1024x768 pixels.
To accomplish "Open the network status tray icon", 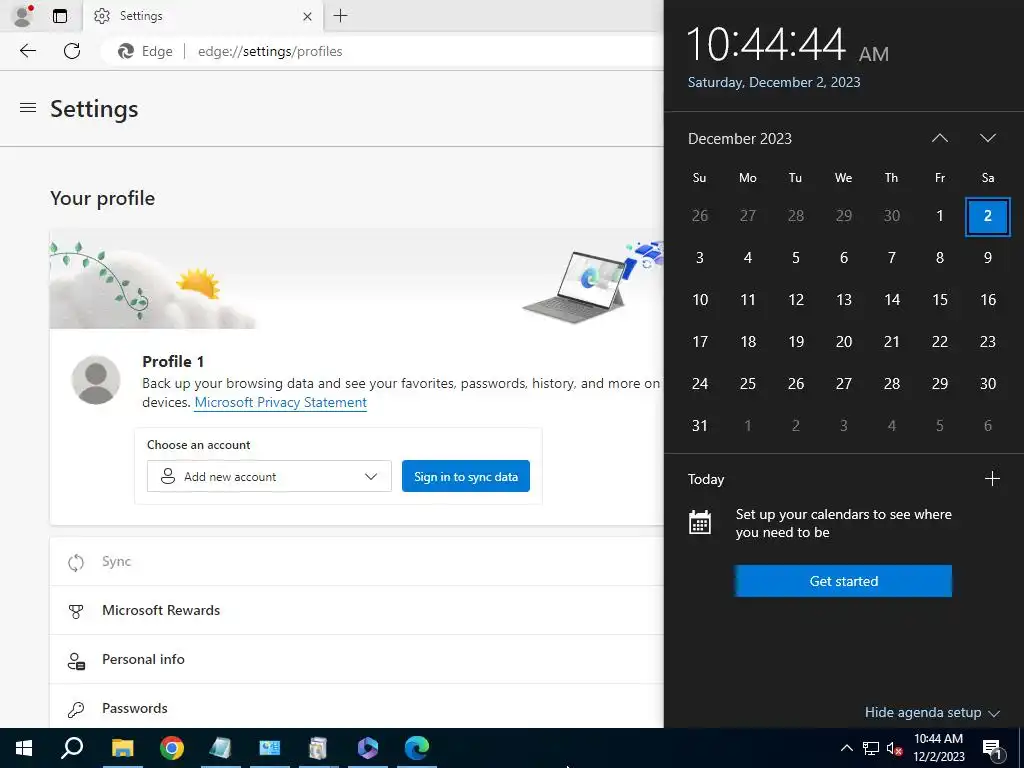I will (x=871, y=748).
